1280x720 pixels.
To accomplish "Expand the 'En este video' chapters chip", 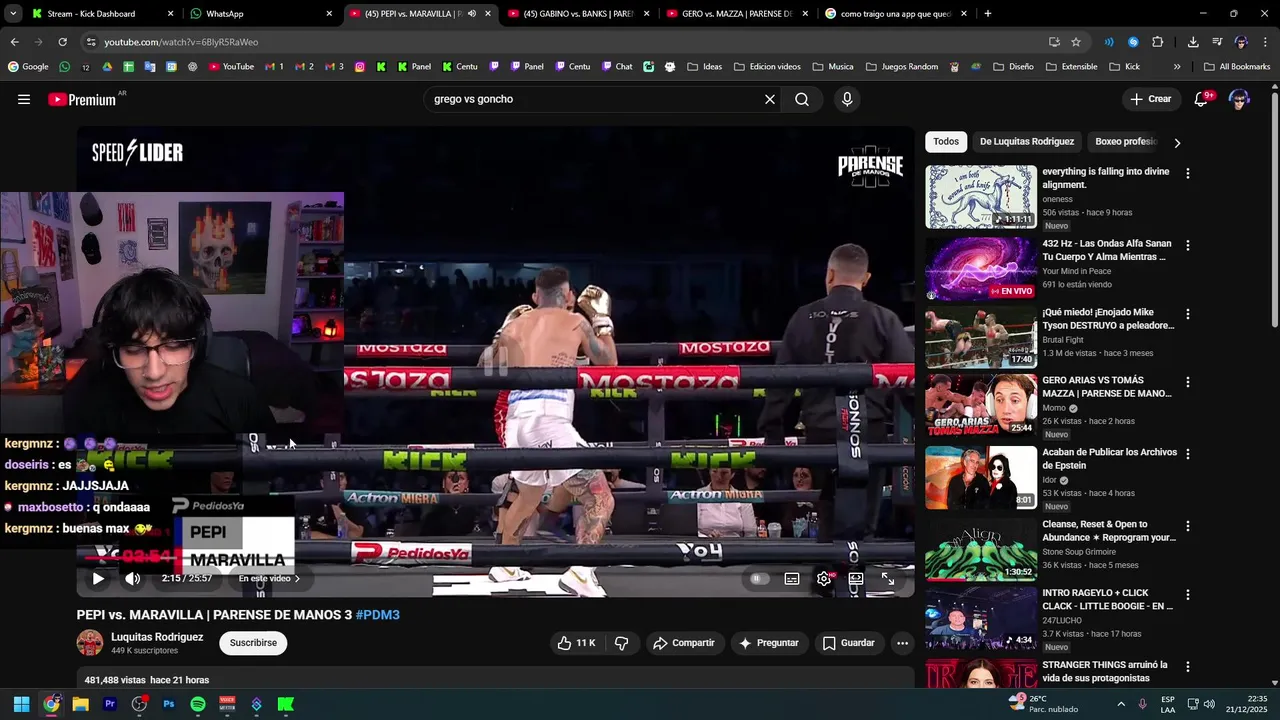I will [x=269, y=578].
